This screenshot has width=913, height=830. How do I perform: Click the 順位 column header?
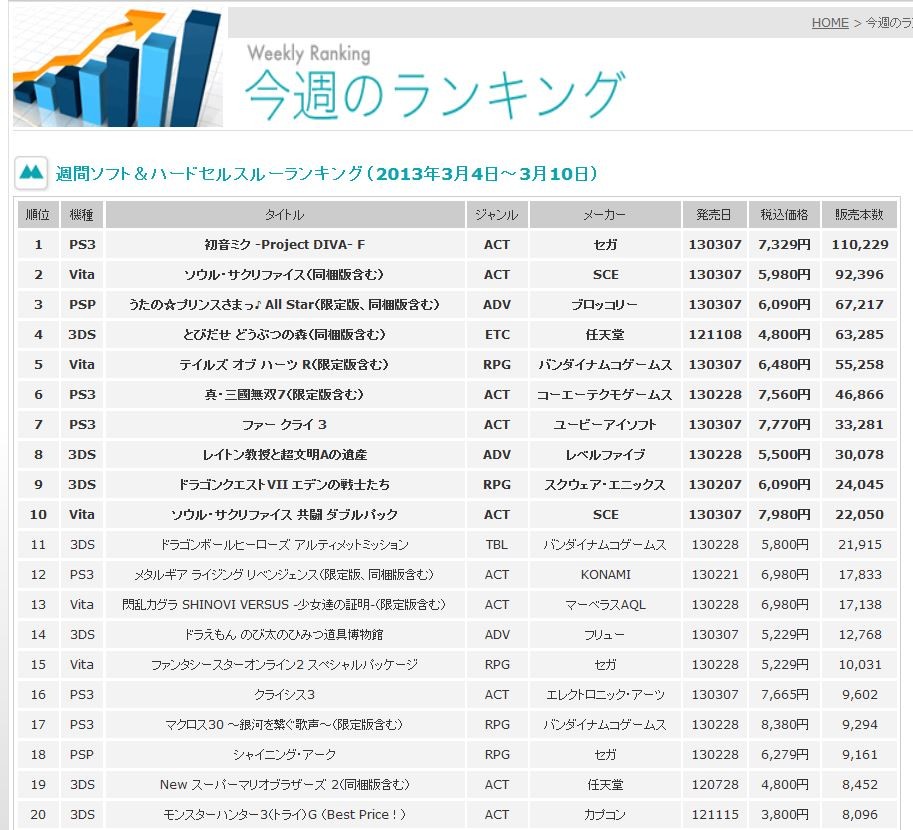38,214
